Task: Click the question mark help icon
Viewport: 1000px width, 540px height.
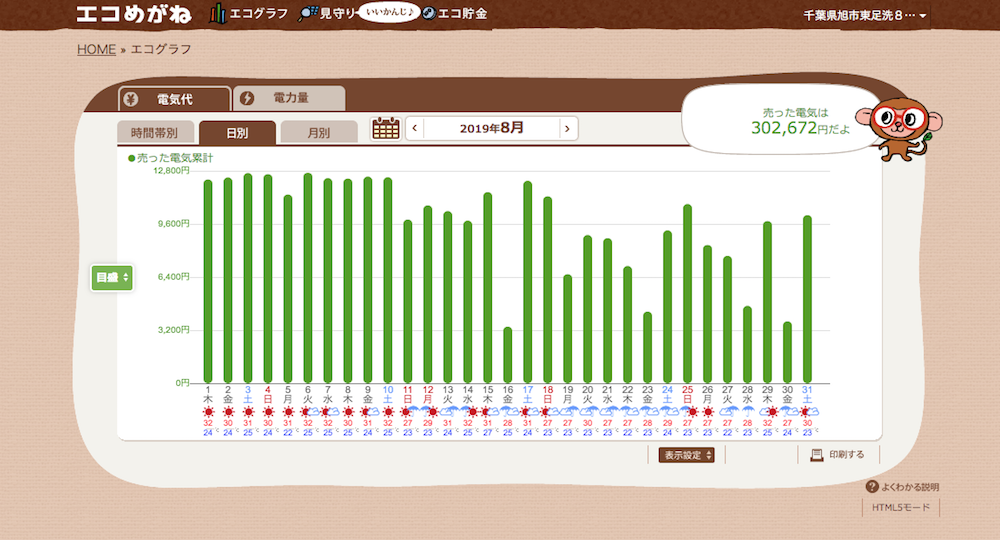Action: point(872,486)
